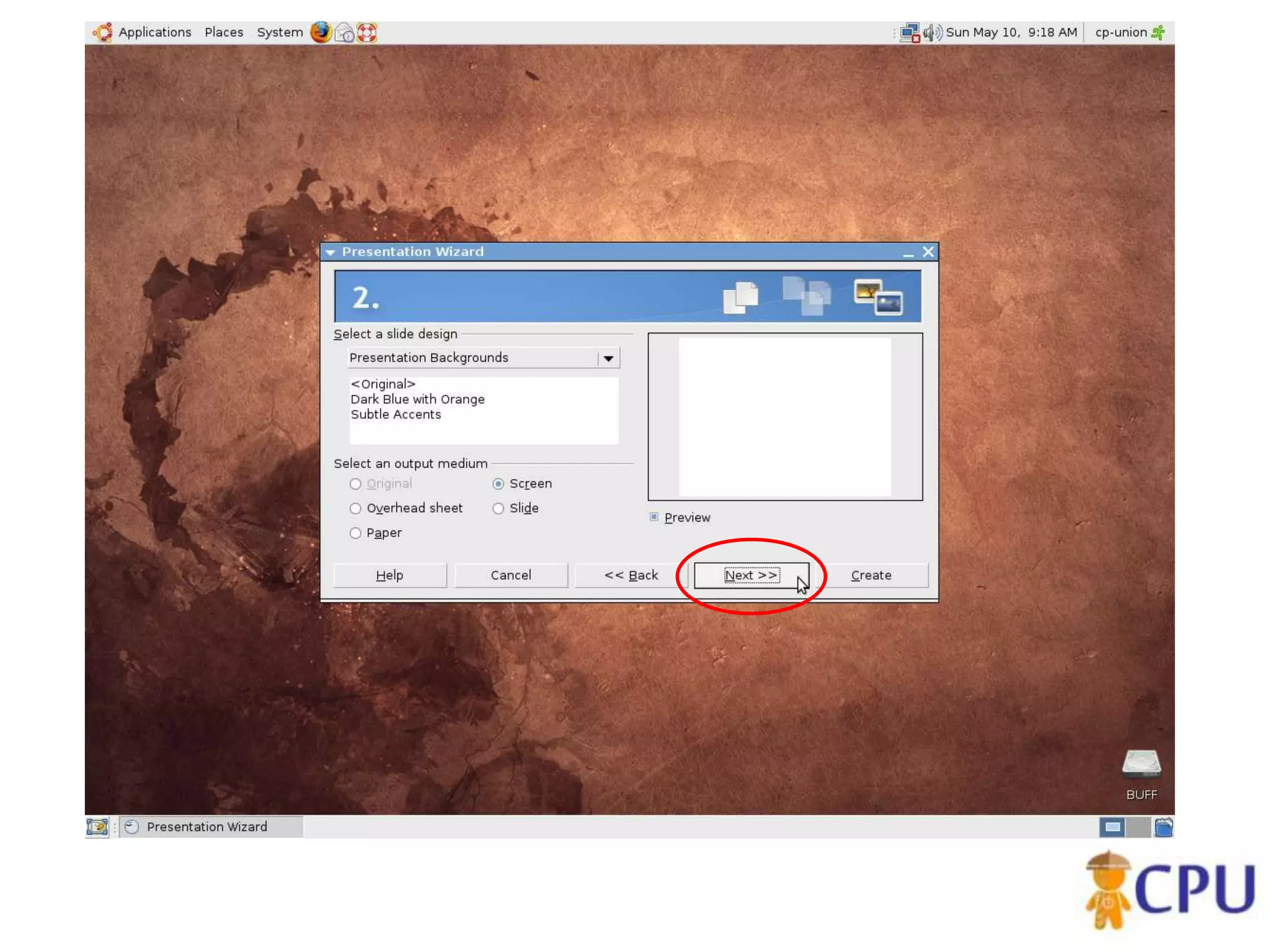Click the Next >> button
This screenshot has height=952, width=1270.
click(750, 575)
